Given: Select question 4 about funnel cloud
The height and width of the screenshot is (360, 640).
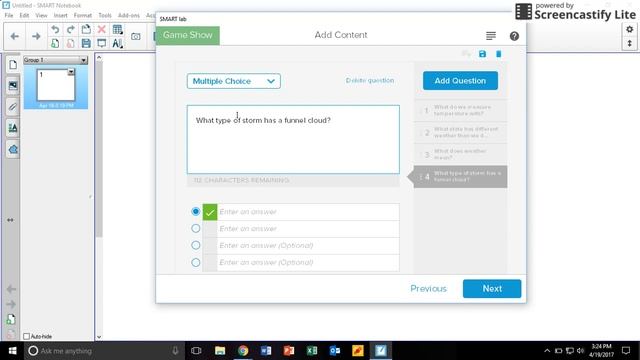Looking at the screenshot, I should 460,177.
